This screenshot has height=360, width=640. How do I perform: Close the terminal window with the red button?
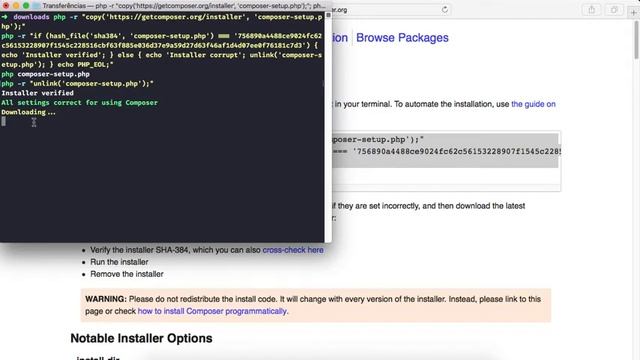[x=6, y=6]
